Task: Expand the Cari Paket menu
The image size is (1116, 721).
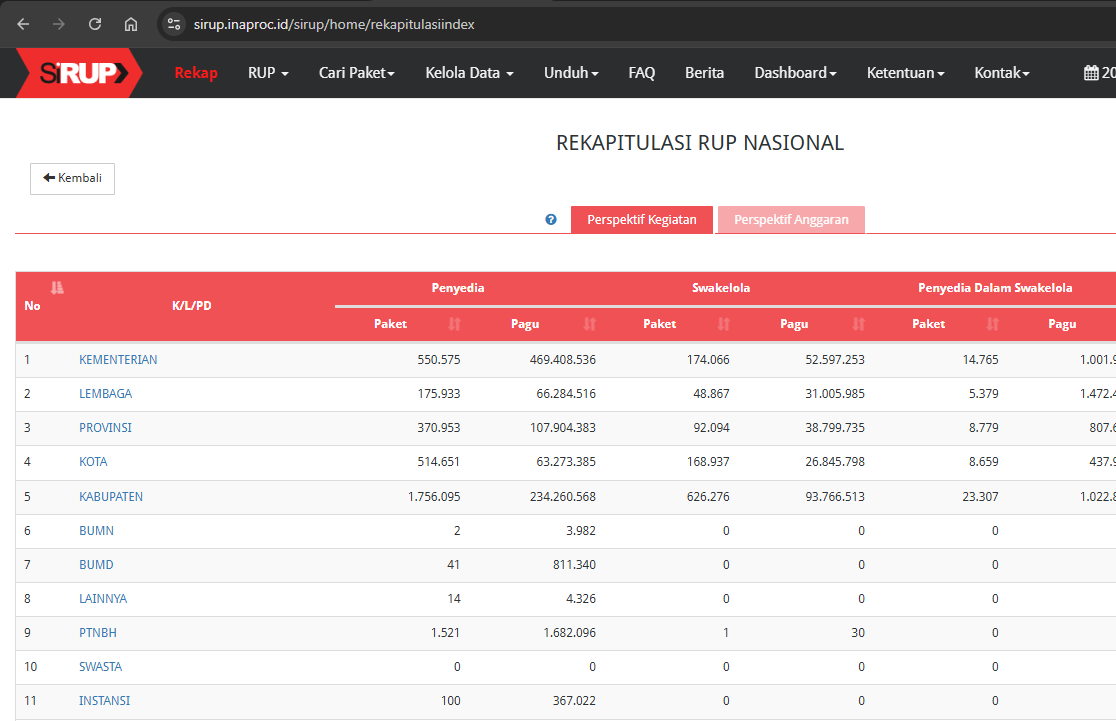Action: tap(357, 73)
